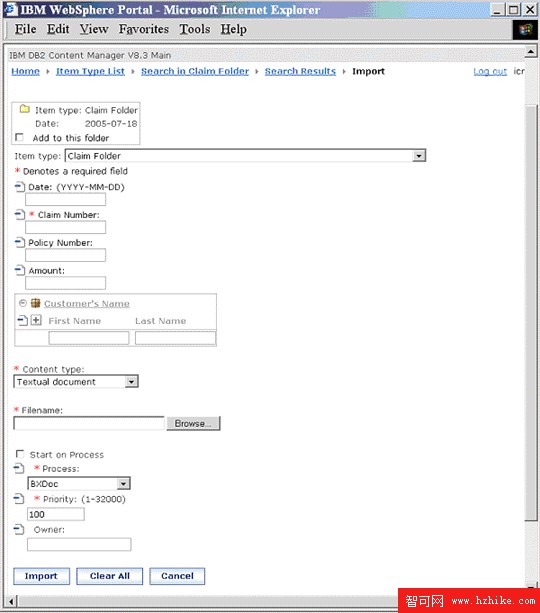Image resolution: width=540 pixels, height=613 pixels.
Task: Click the plus icon to add name row
Action: (x=36, y=320)
